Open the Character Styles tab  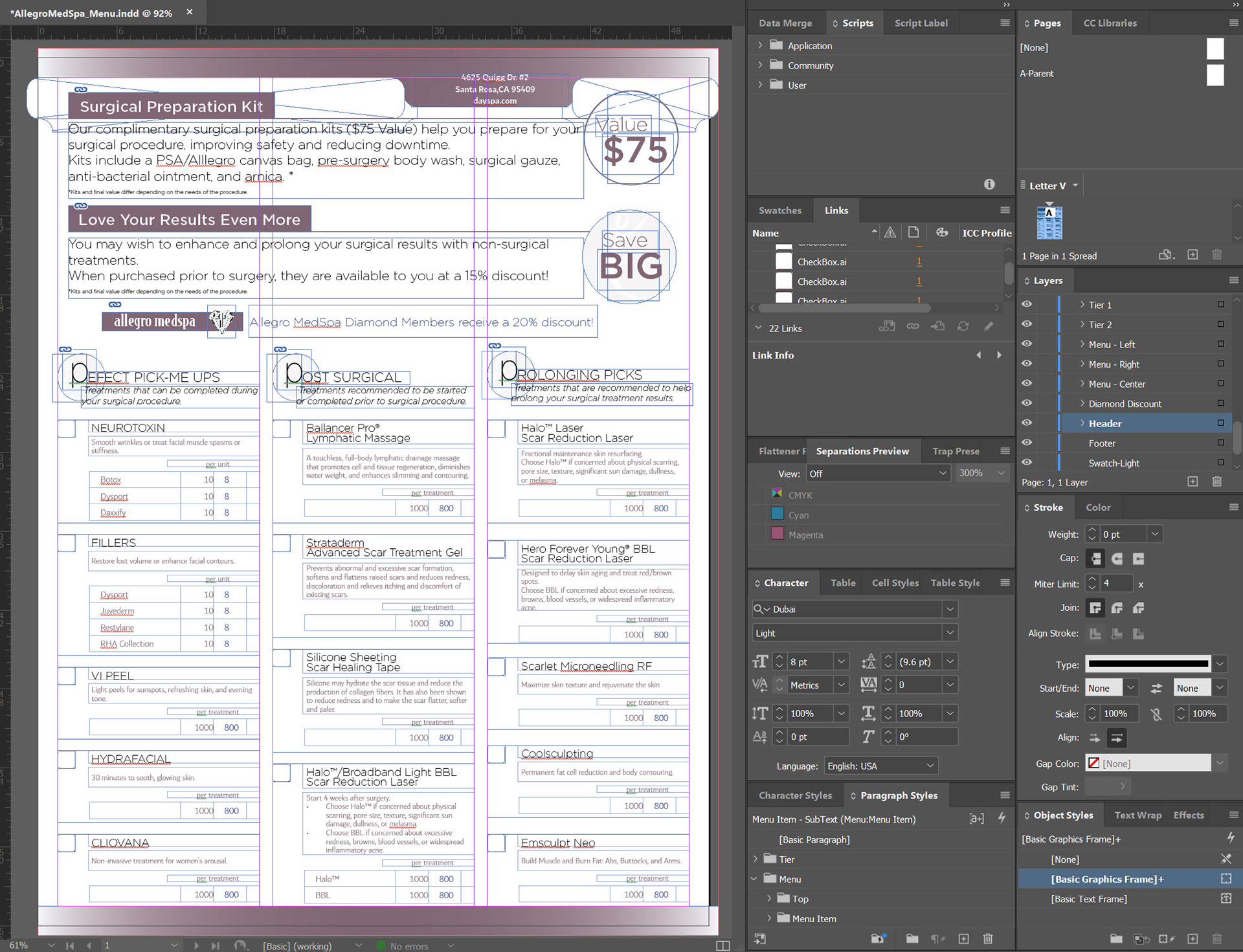pyautogui.click(x=795, y=795)
